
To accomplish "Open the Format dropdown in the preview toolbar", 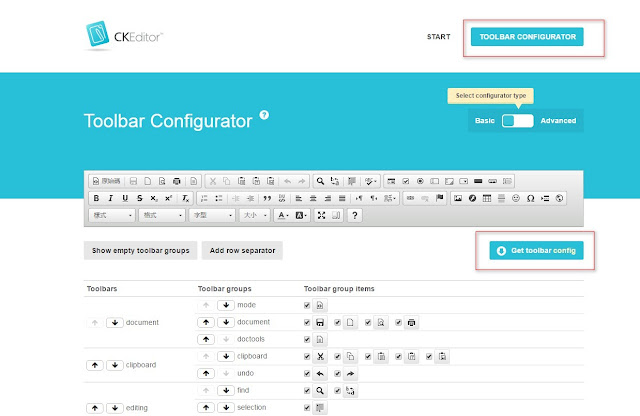I will [x=162, y=215].
